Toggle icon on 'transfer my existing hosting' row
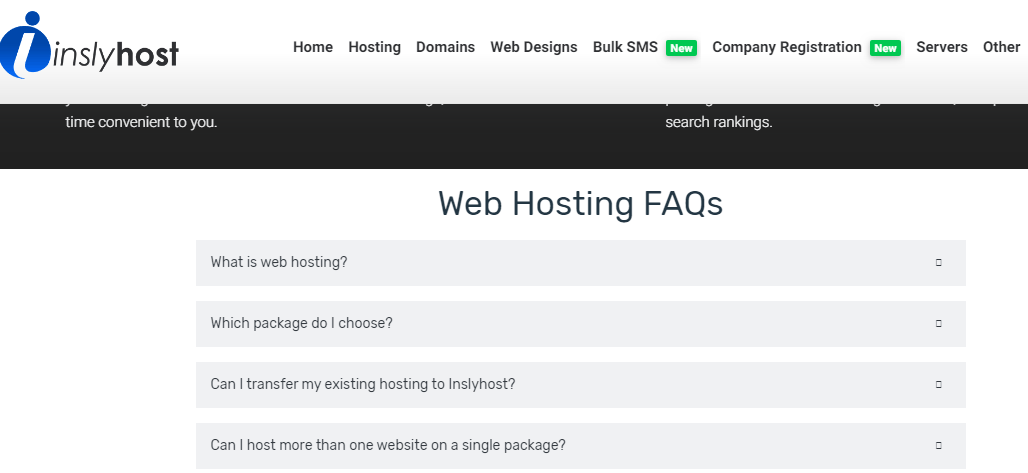This screenshot has height=473, width=1028. click(x=938, y=384)
